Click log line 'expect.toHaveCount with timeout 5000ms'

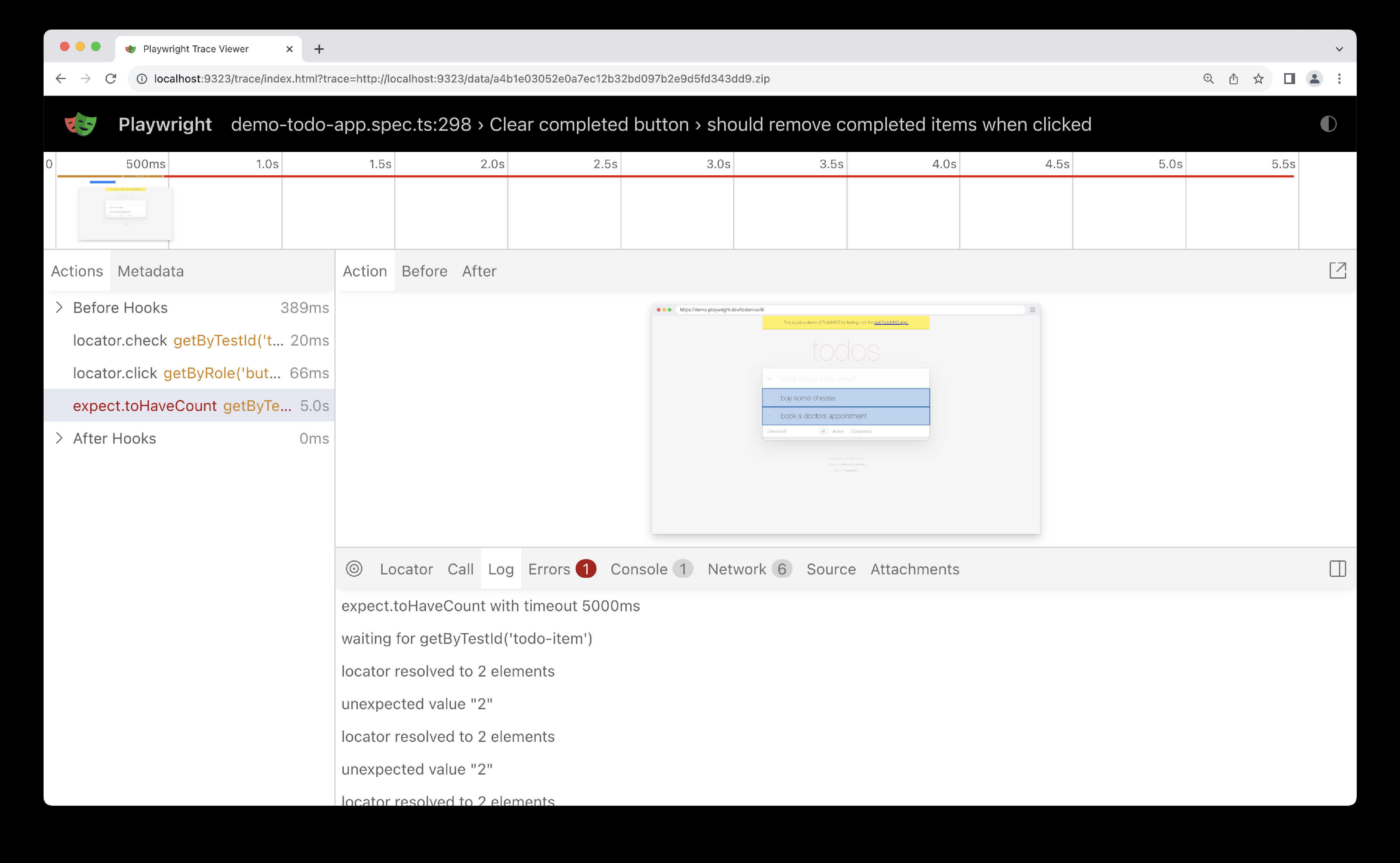(491, 606)
